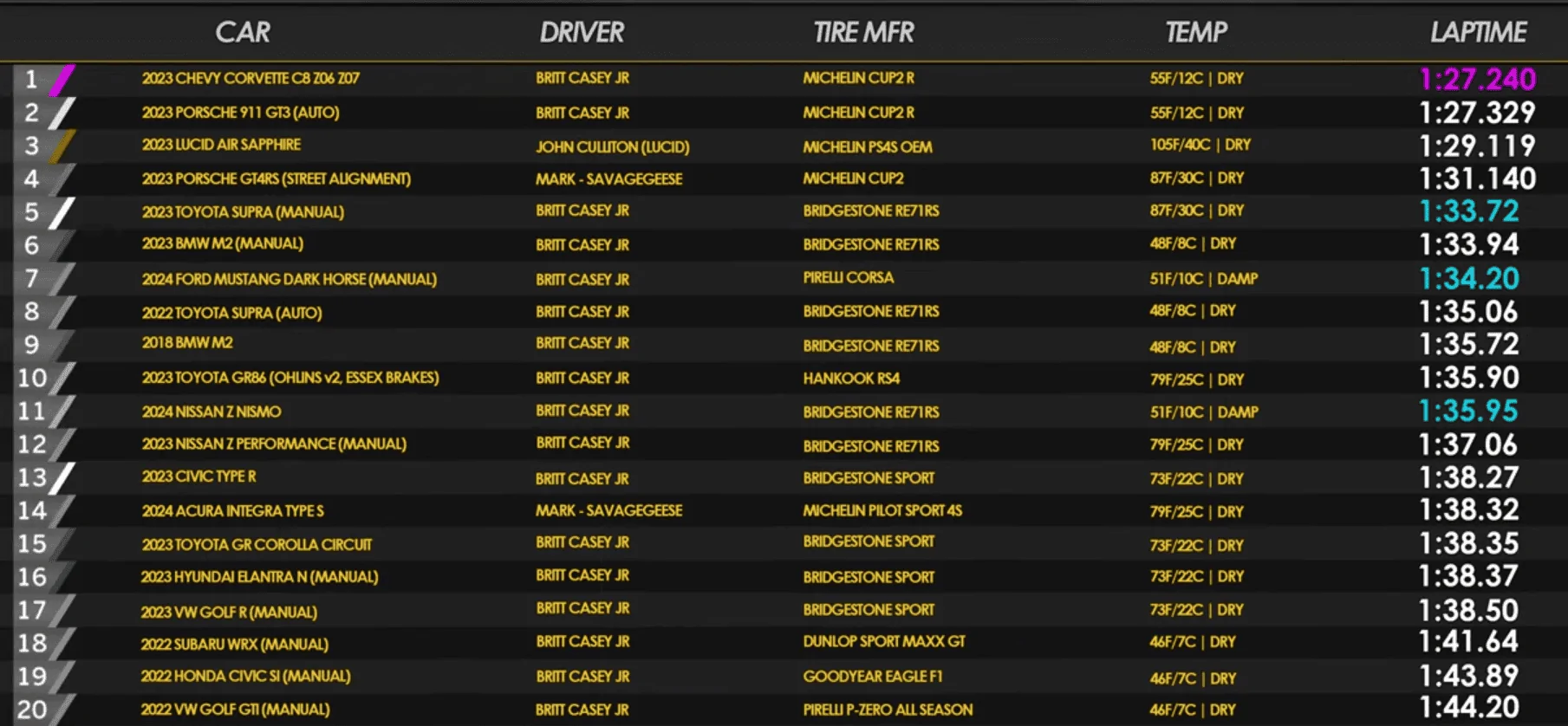Click the cyan 1:34.20 lap time
The width and height of the screenshot is (1568, 726).
click(1469, 278)
